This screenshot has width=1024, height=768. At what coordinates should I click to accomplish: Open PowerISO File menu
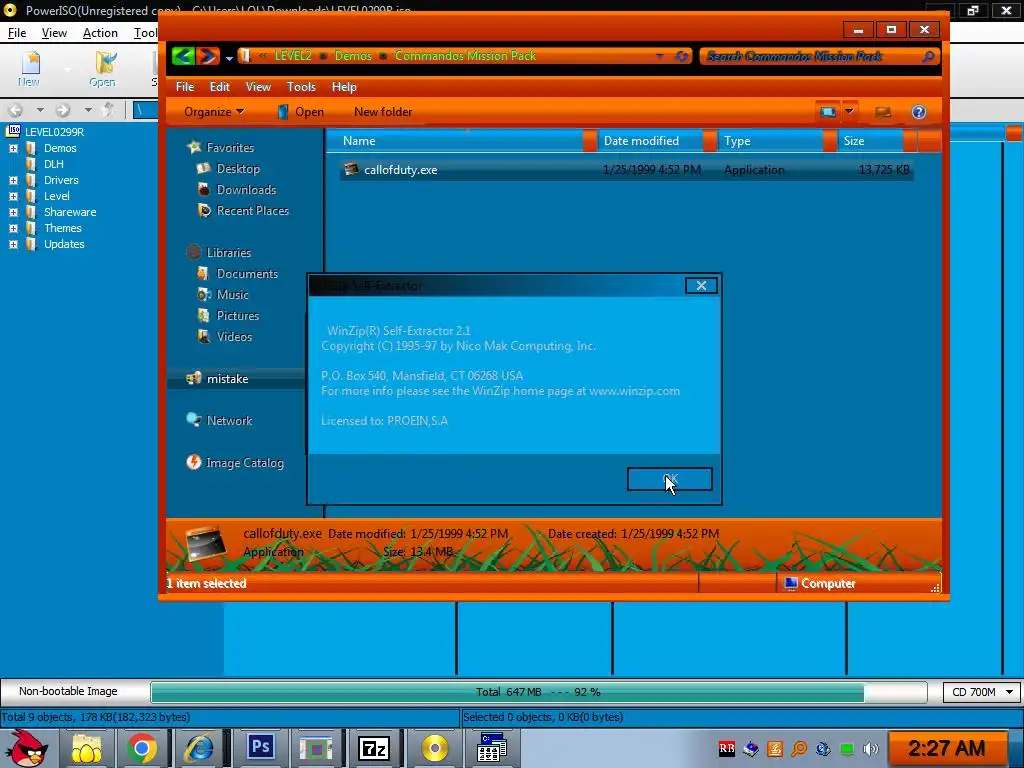tap(17, 33)
